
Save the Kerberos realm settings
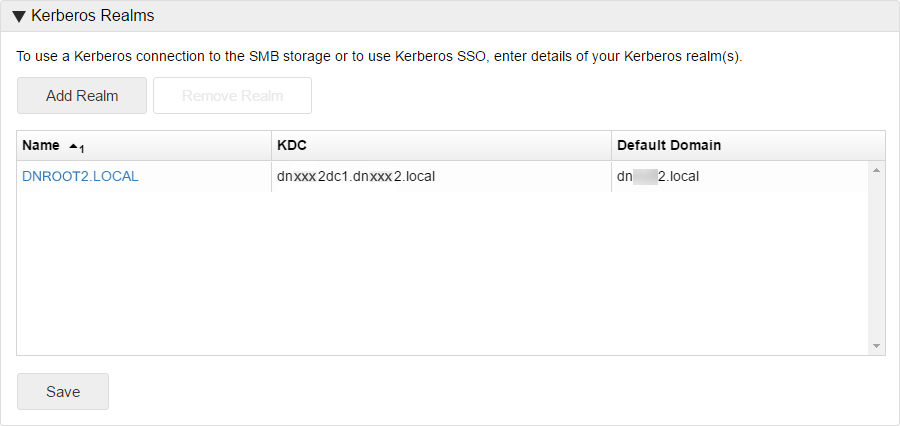click(63, 392)
